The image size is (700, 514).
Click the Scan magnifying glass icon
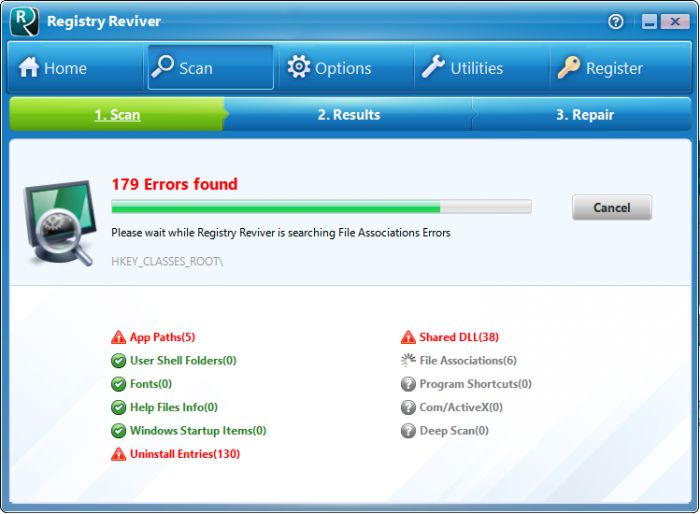pyautogui.click(x=162, y=67)
